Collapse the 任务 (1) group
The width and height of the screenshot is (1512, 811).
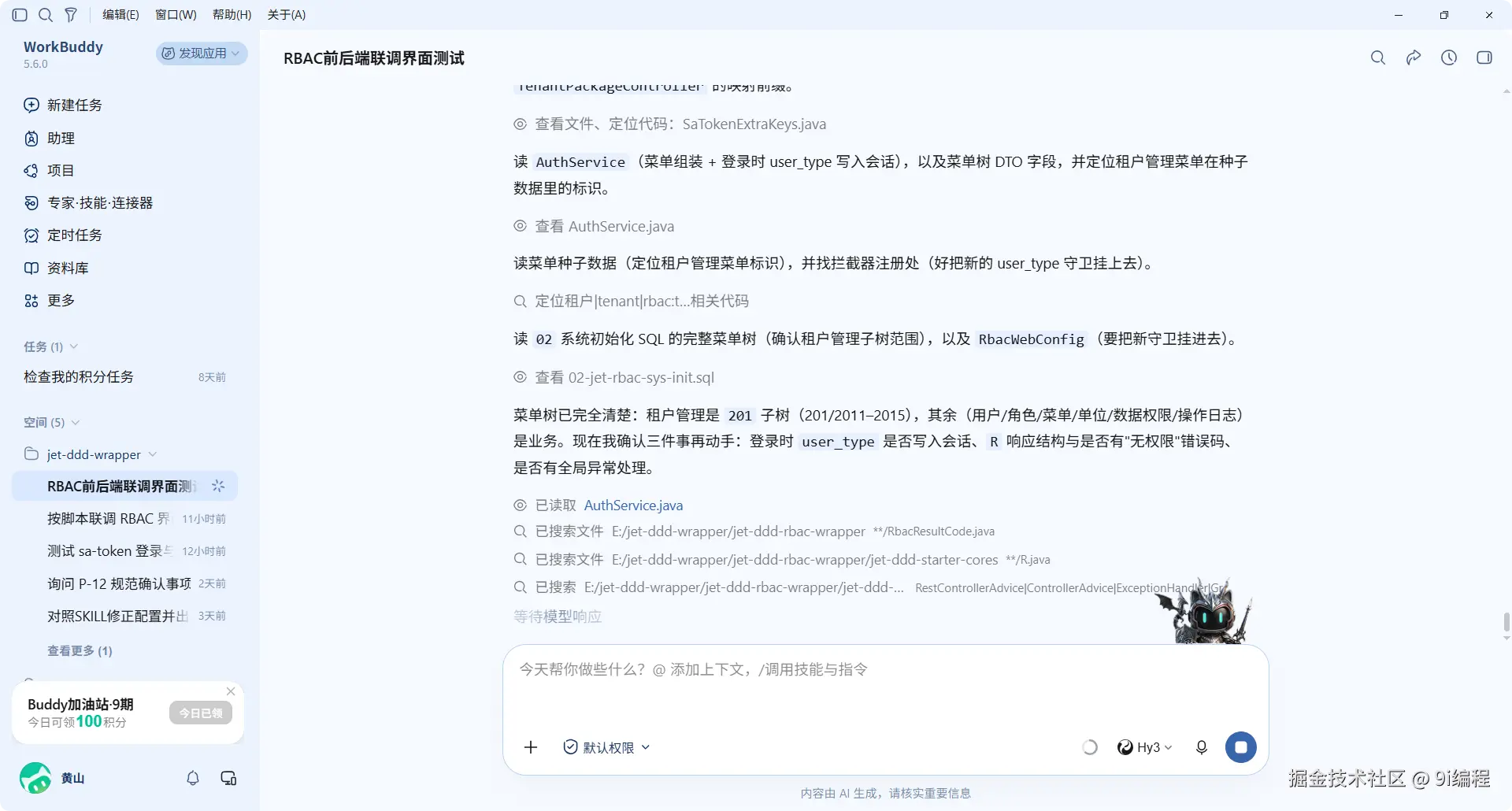(50, 346)
